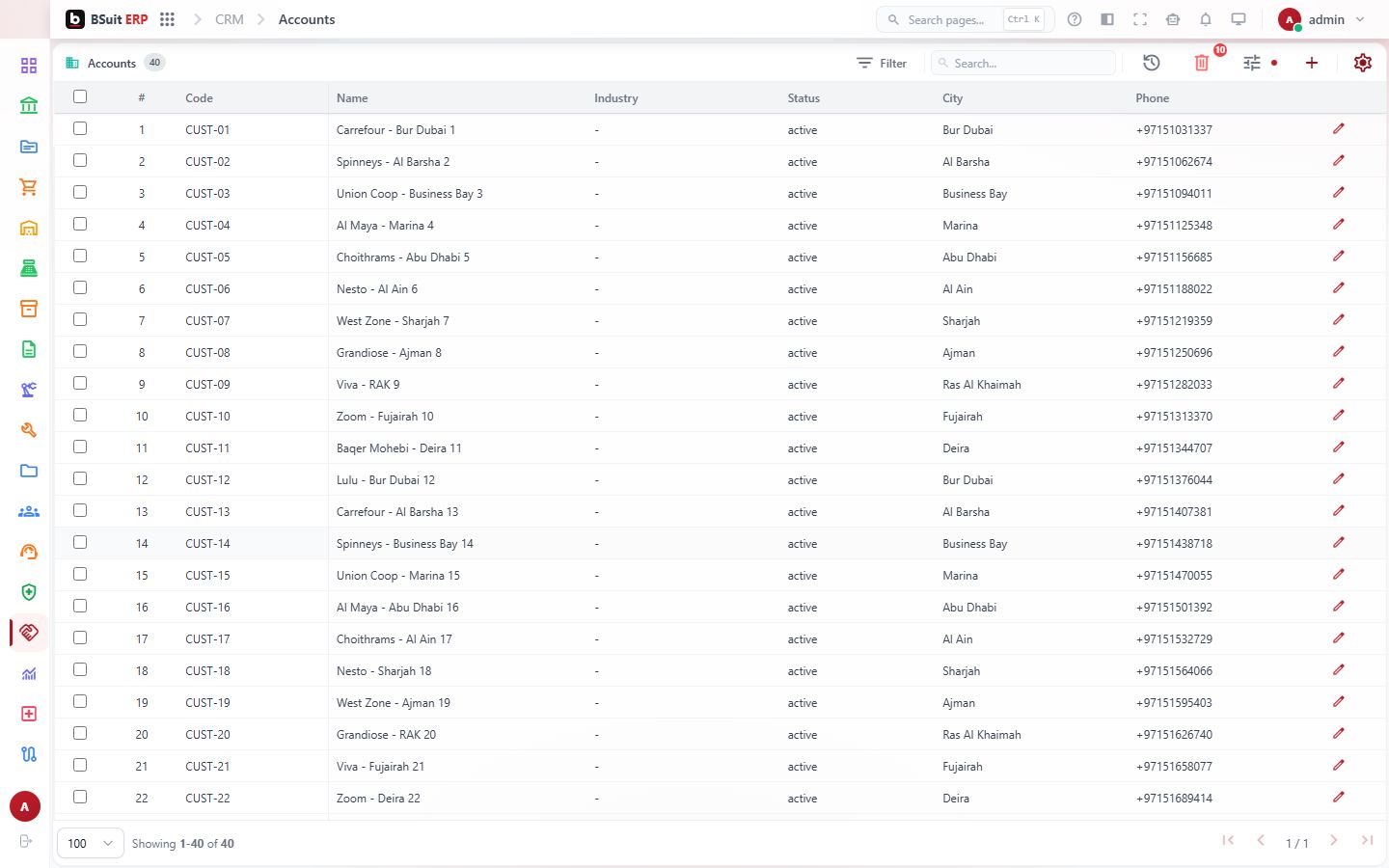
Task: Edit the CUST-10 row with pencil icon
Action: coord(1339,416)
